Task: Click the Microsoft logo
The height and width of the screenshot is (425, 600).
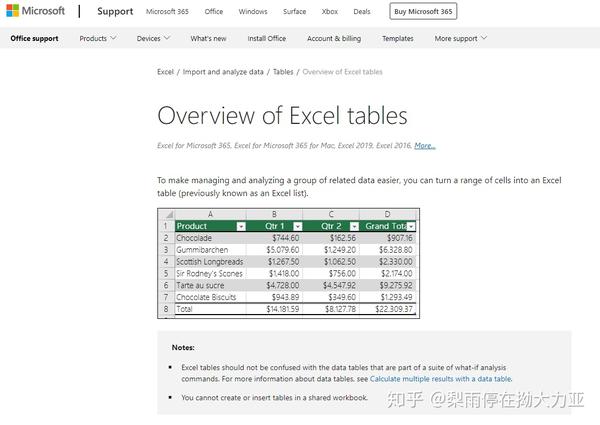Action: tap(36, 11)
